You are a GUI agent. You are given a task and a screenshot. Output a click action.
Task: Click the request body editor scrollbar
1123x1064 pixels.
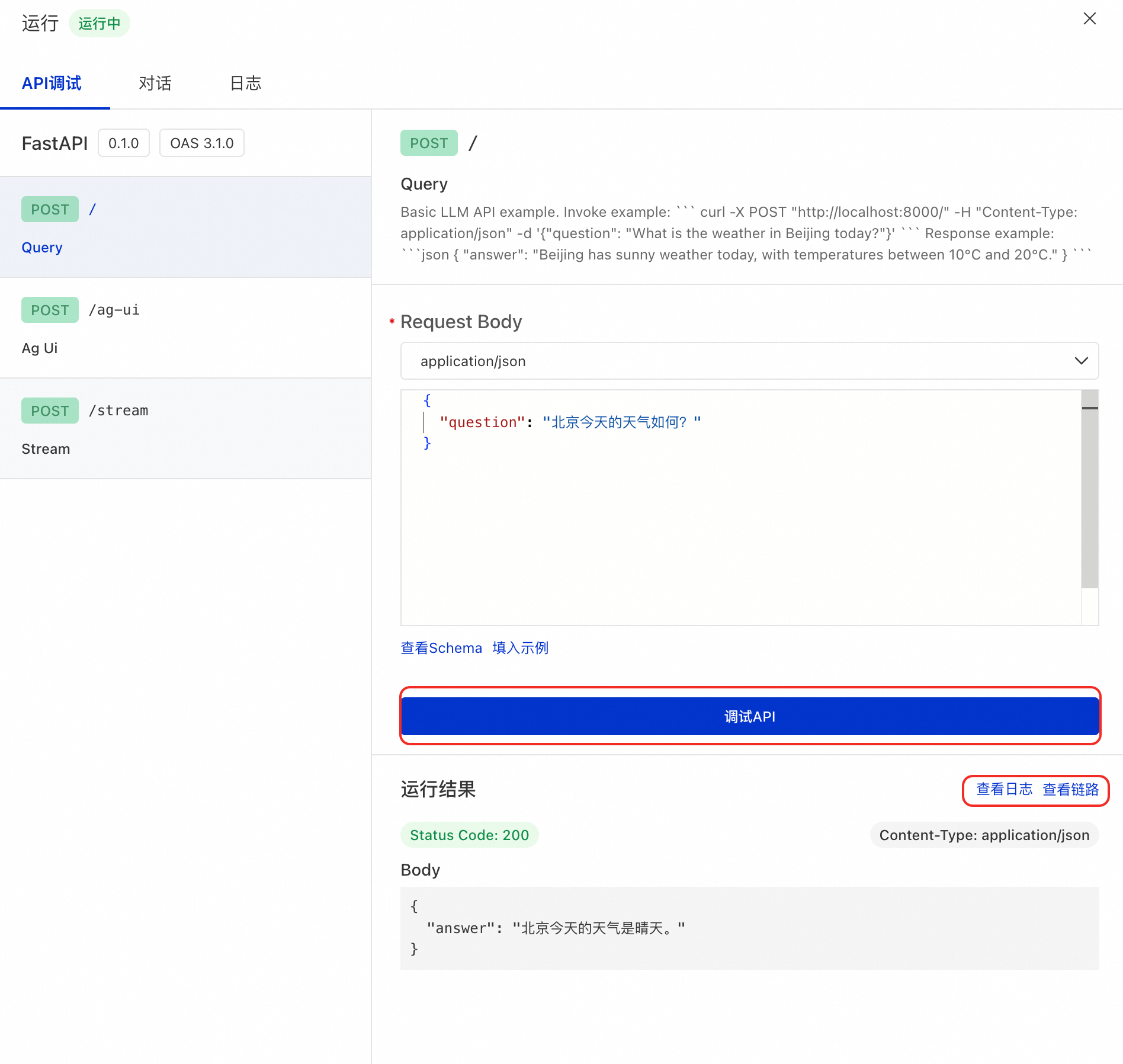coord(1090,489)
